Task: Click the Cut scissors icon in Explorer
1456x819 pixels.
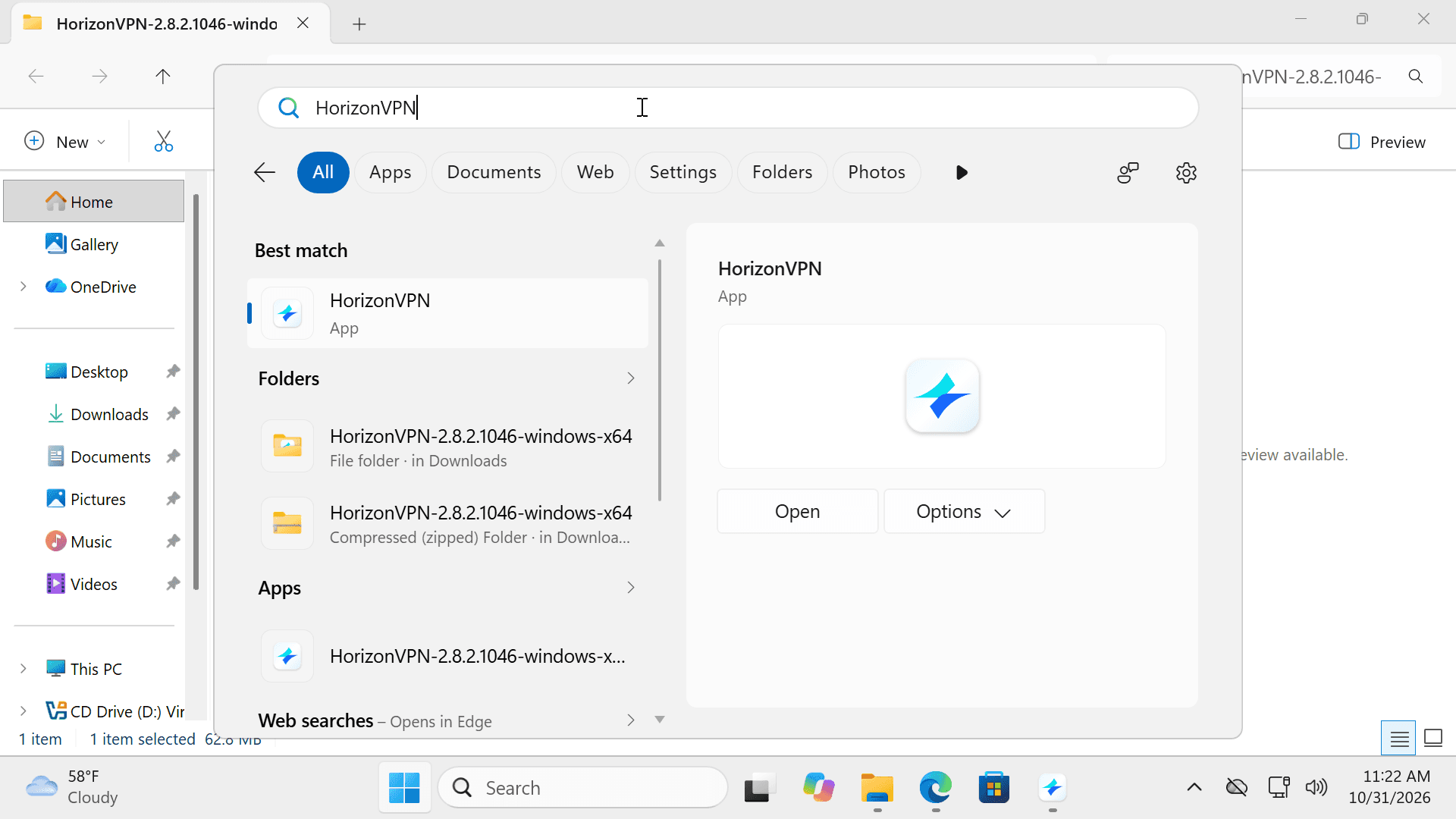Action: pos(163,142)
